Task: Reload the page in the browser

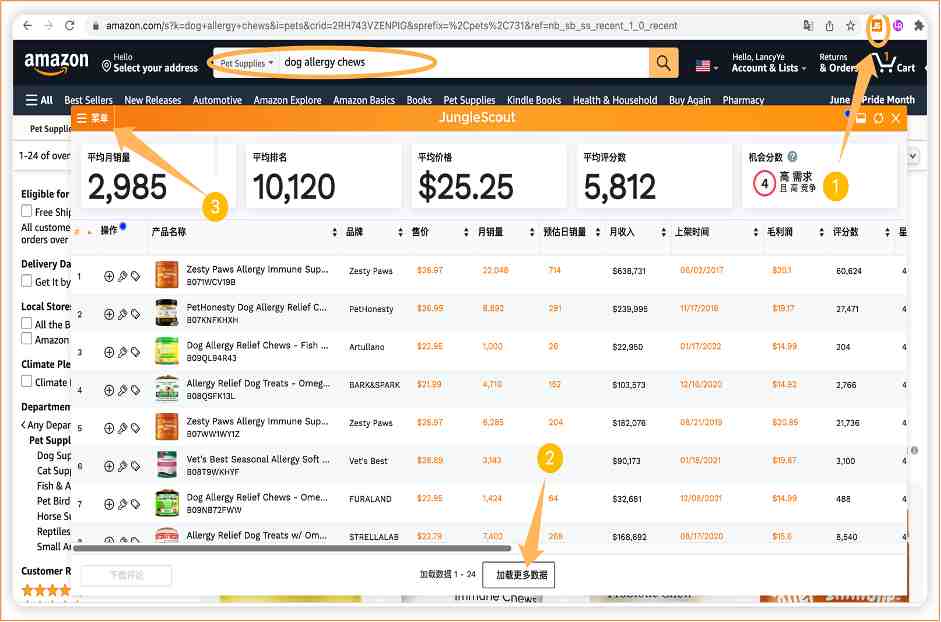Action: coord(70,25)
